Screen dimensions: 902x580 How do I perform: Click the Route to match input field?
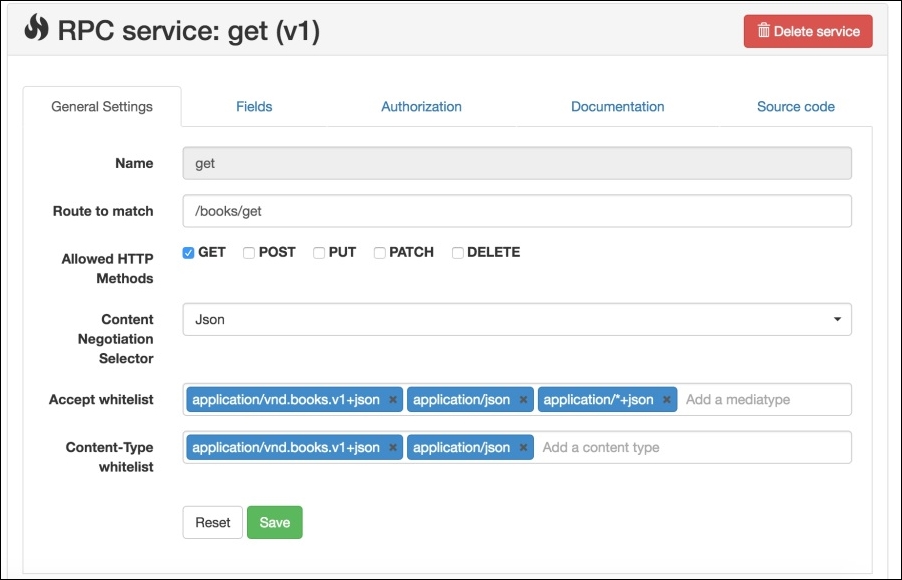coord(516,211)
